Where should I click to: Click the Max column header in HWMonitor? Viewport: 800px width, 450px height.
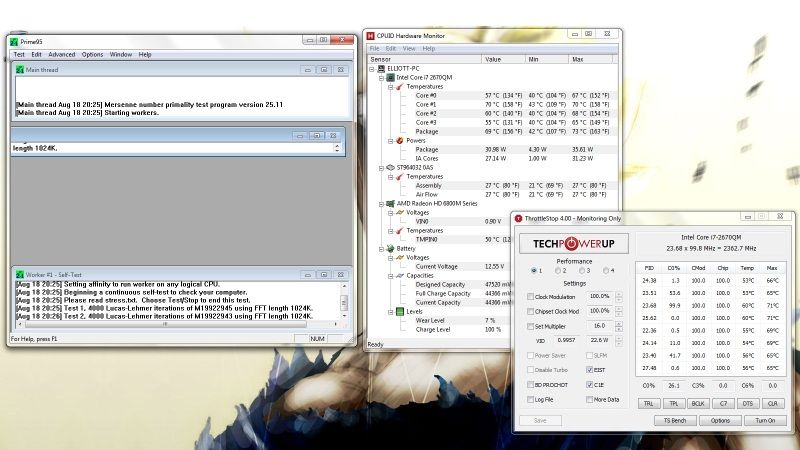pos(590,59)
